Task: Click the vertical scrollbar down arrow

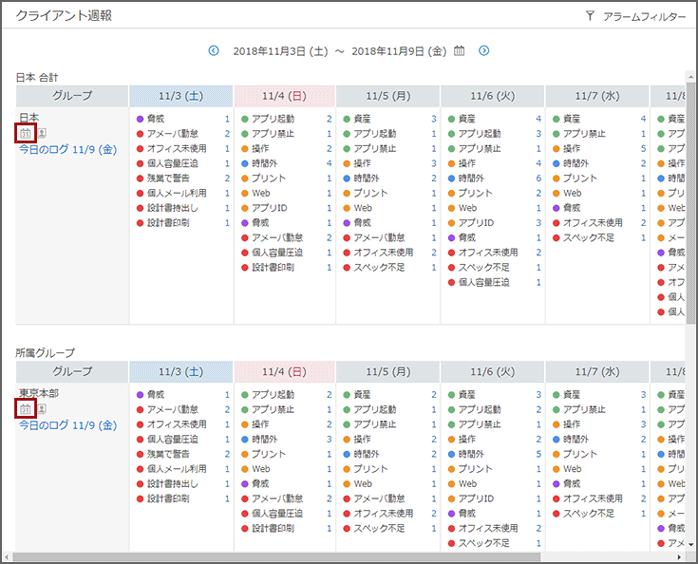Action: (690, 544)
